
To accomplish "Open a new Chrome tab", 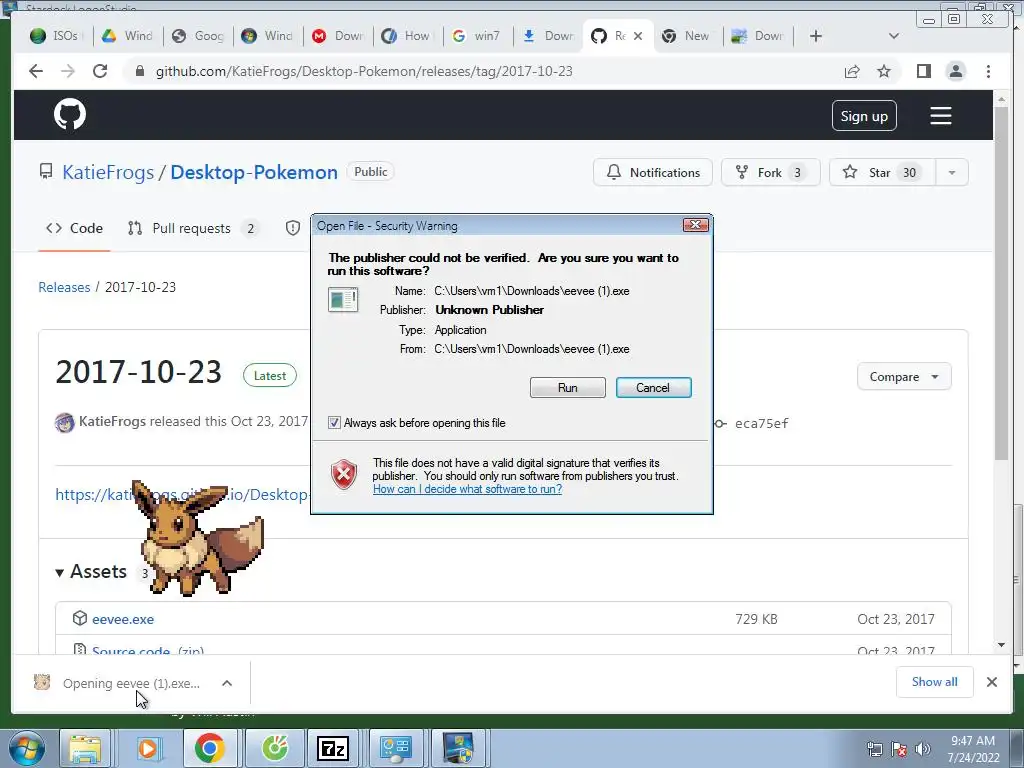I will click(x=816, y=36).
